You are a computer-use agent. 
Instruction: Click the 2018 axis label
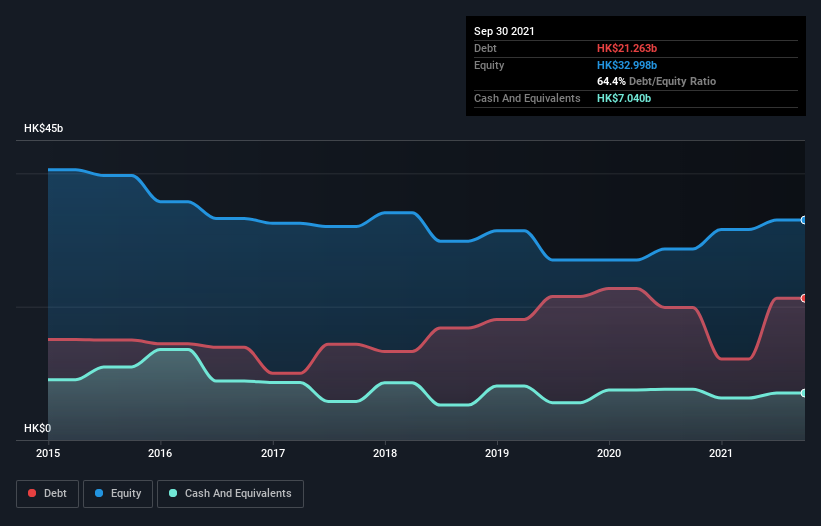(385, 453)
